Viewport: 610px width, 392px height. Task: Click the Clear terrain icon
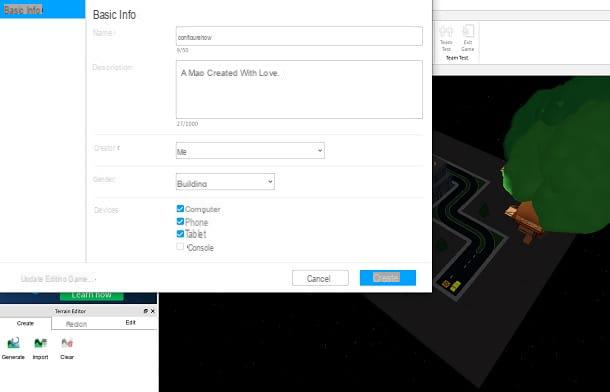click(x=67, y=343)
